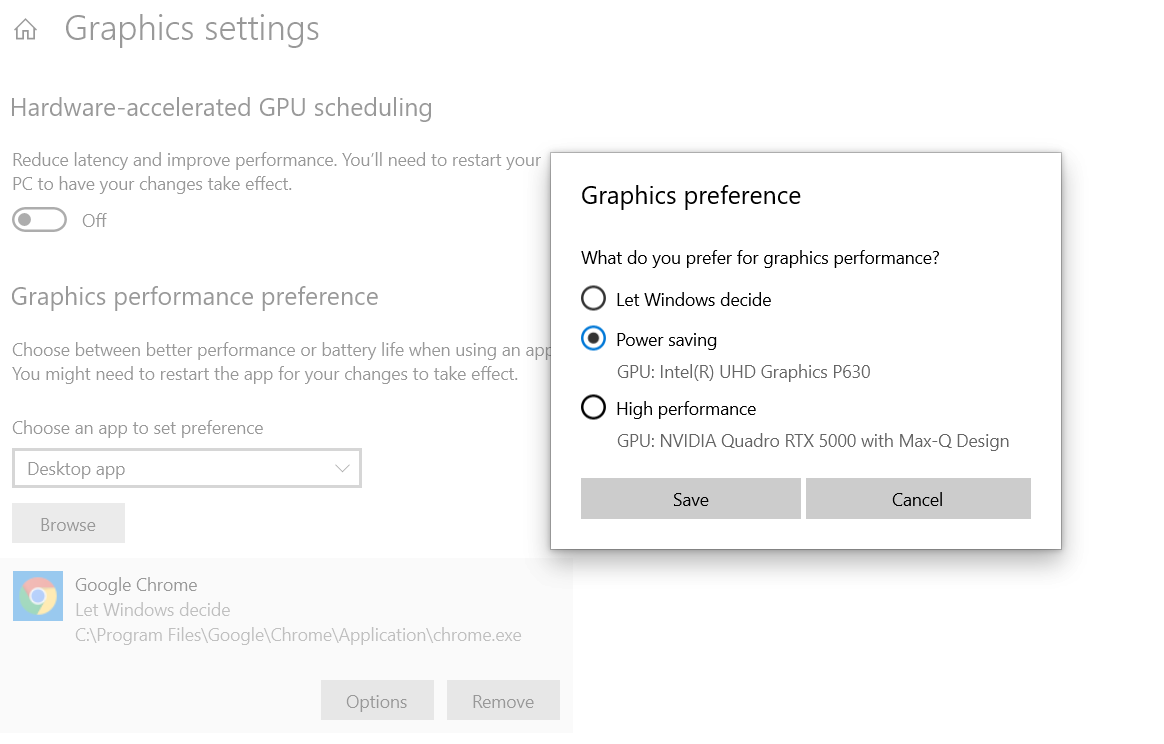Click the NVIDIA Quadro RTX 5000 GPU label
Screen dimensions: 1164x744
[x=813, y=441]
